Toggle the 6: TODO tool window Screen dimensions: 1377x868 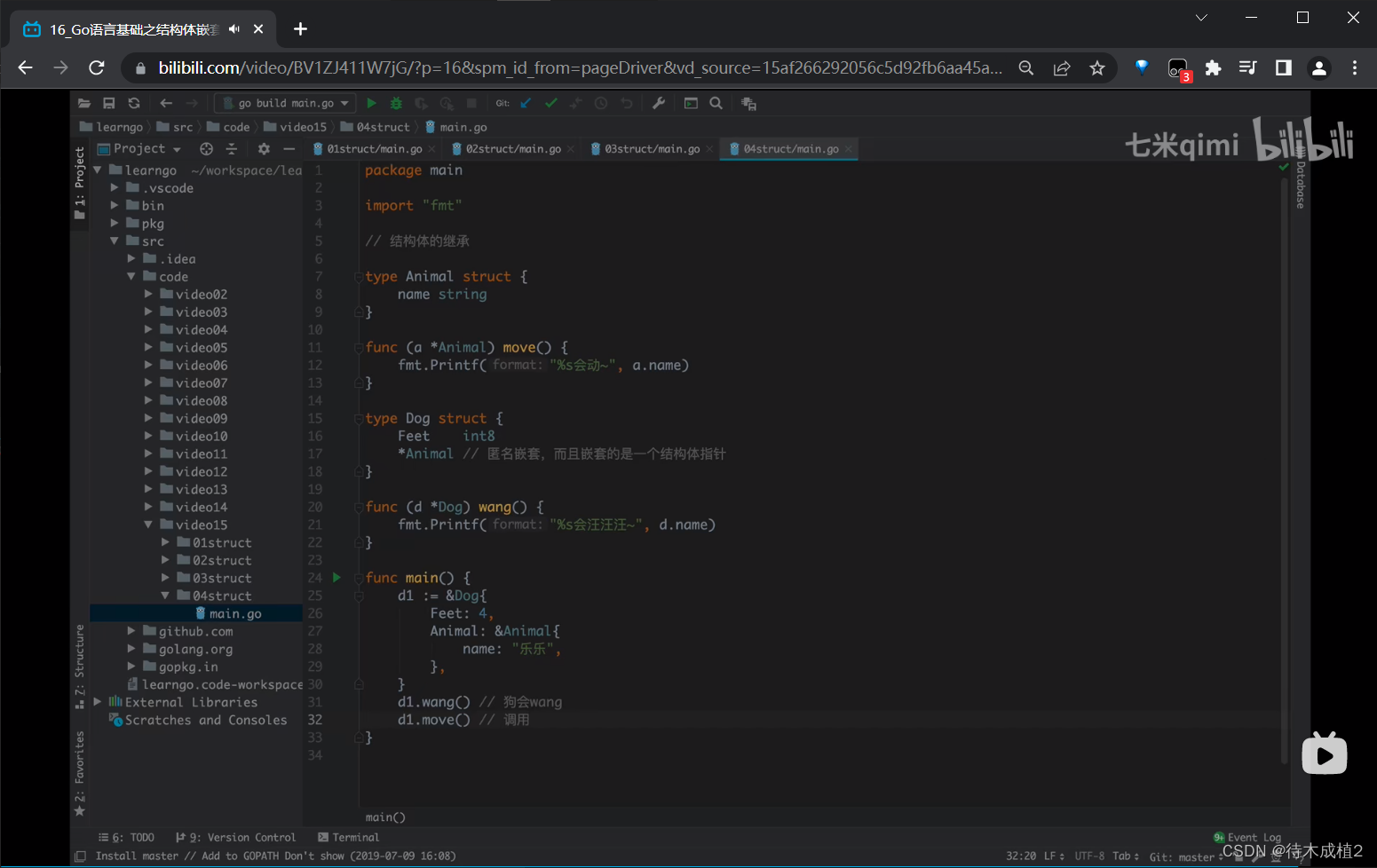126,837
